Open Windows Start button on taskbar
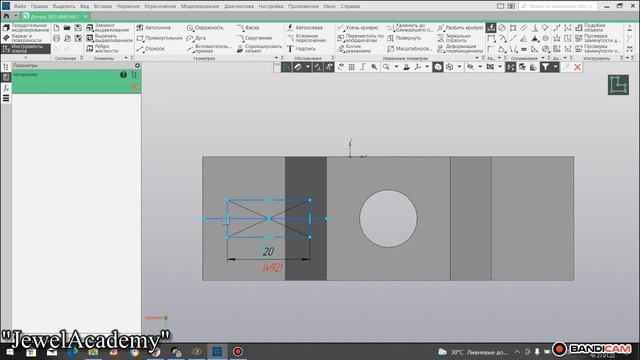 [x=9, y=351]
